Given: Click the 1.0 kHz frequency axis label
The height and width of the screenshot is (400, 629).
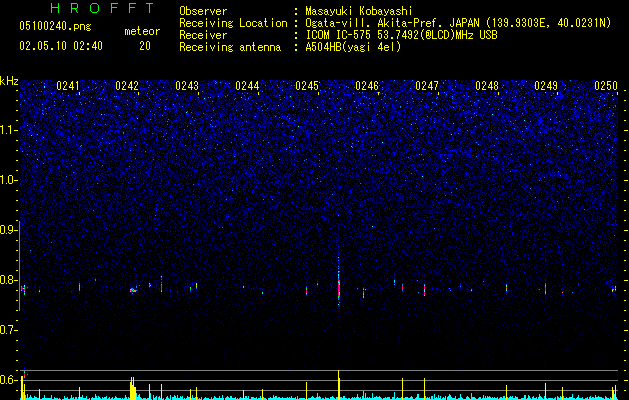Looking at the screenshot, I should click(x=8, y=180).
